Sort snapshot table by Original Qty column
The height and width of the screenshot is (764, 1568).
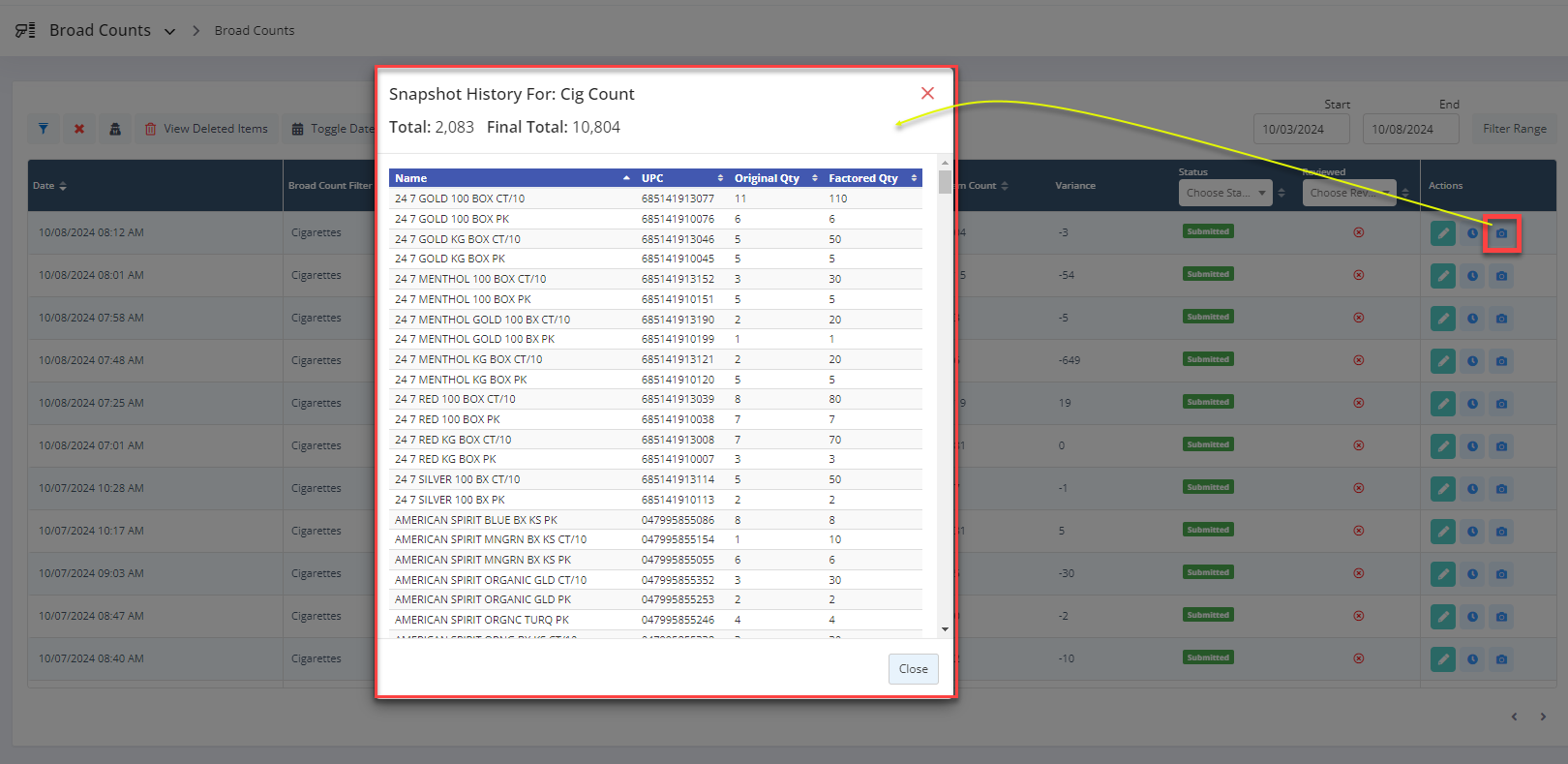coord(773,178)
